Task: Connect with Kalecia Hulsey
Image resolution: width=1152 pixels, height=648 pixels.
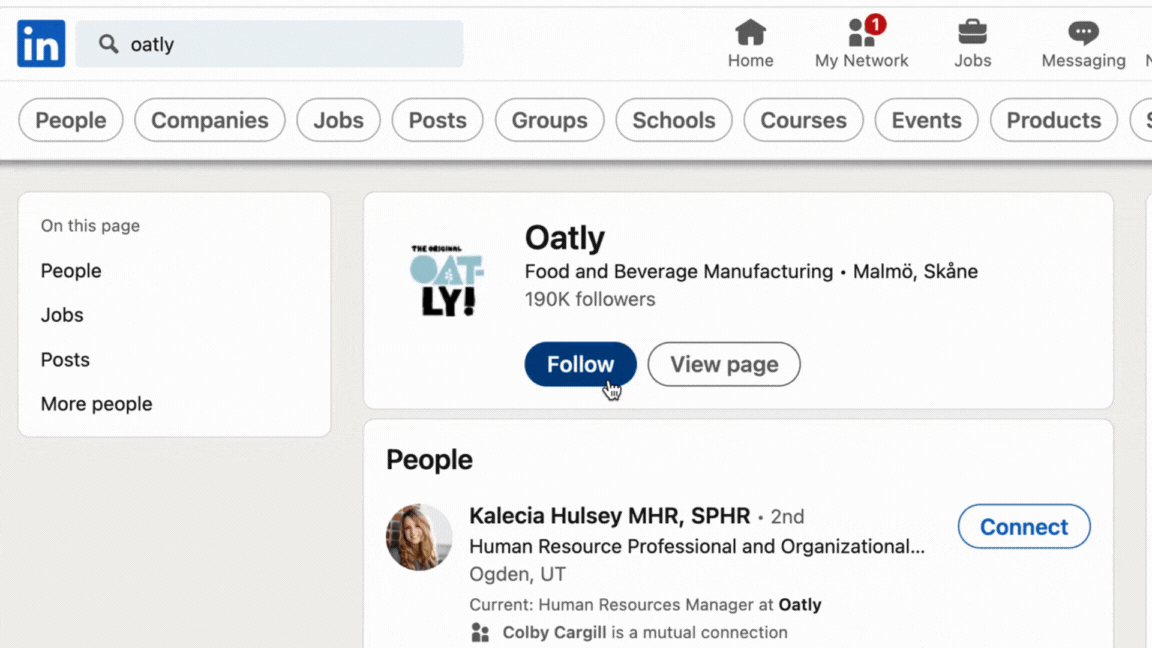Action: pos(1023,527)
